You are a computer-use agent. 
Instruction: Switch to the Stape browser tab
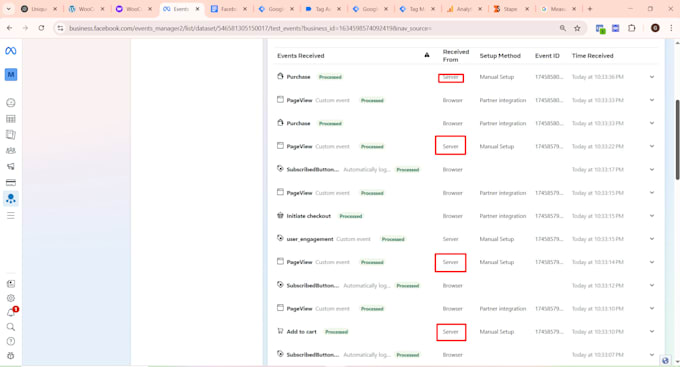(511, 9)
